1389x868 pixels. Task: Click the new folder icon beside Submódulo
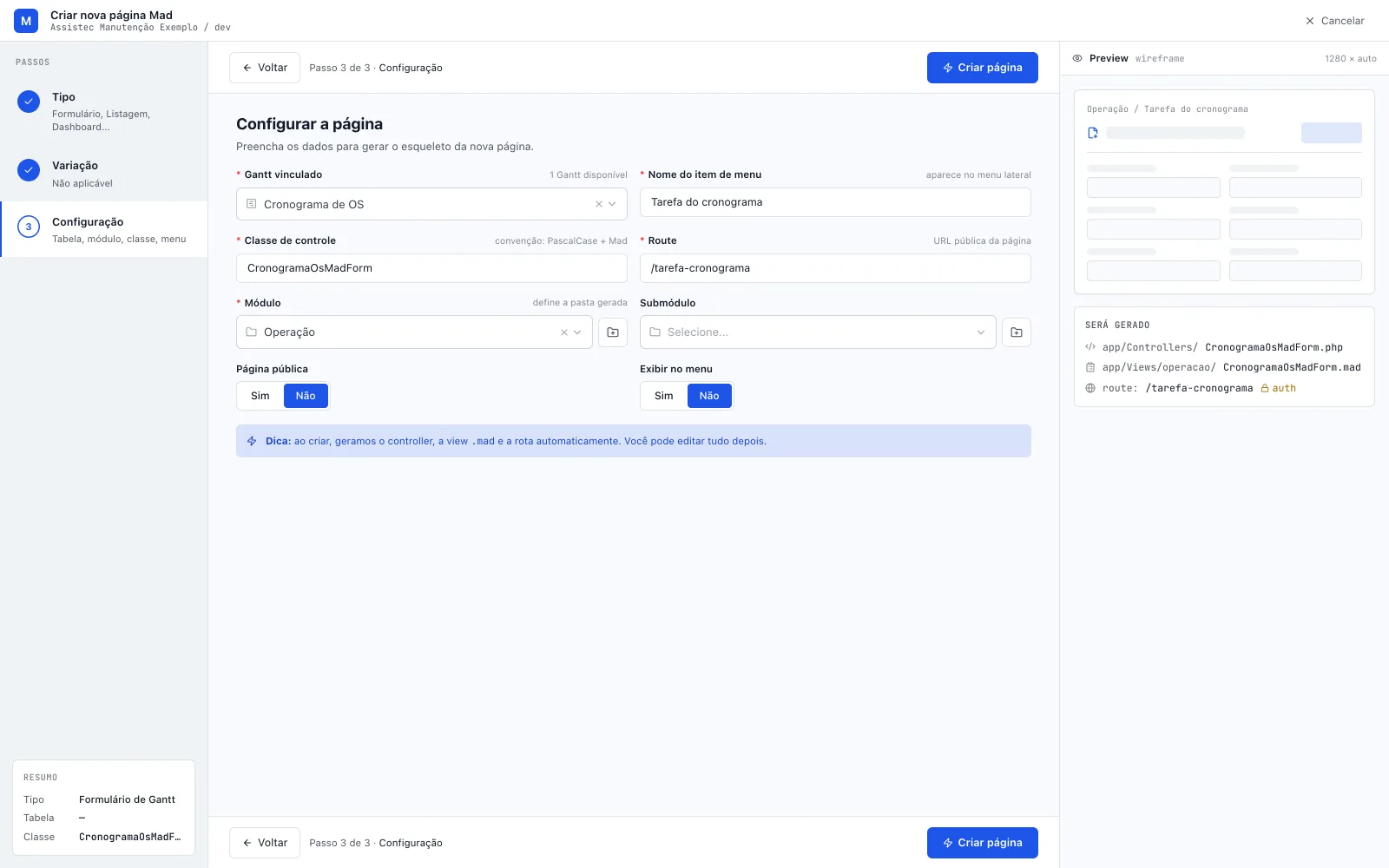click(x=1017, y=332)
